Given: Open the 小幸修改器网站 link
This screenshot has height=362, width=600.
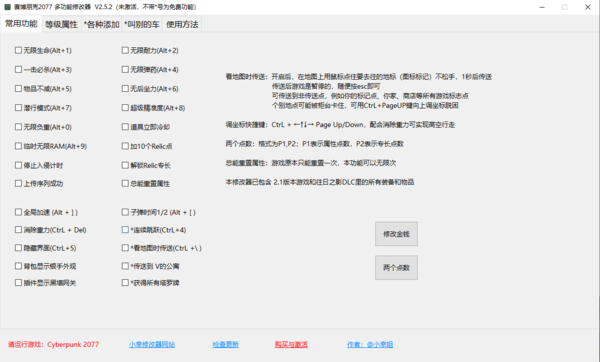Looking at the screenshot, I should coord(152,344).
